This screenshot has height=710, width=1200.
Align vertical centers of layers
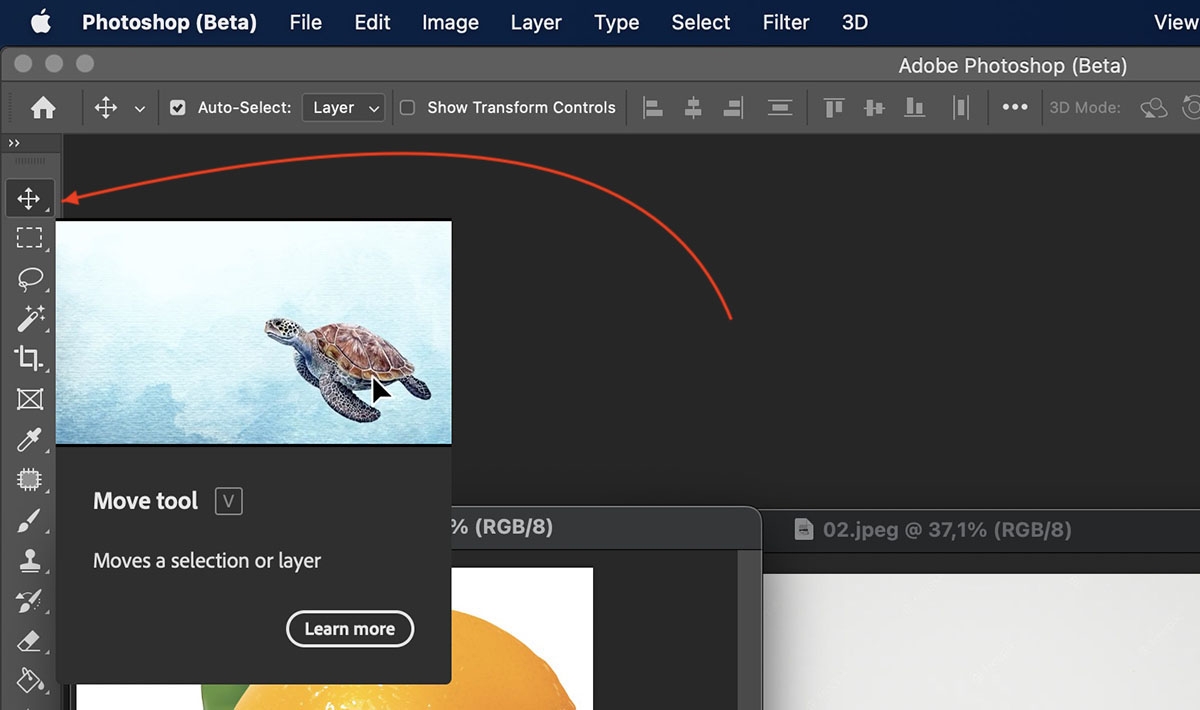click(x=874, y=107)
